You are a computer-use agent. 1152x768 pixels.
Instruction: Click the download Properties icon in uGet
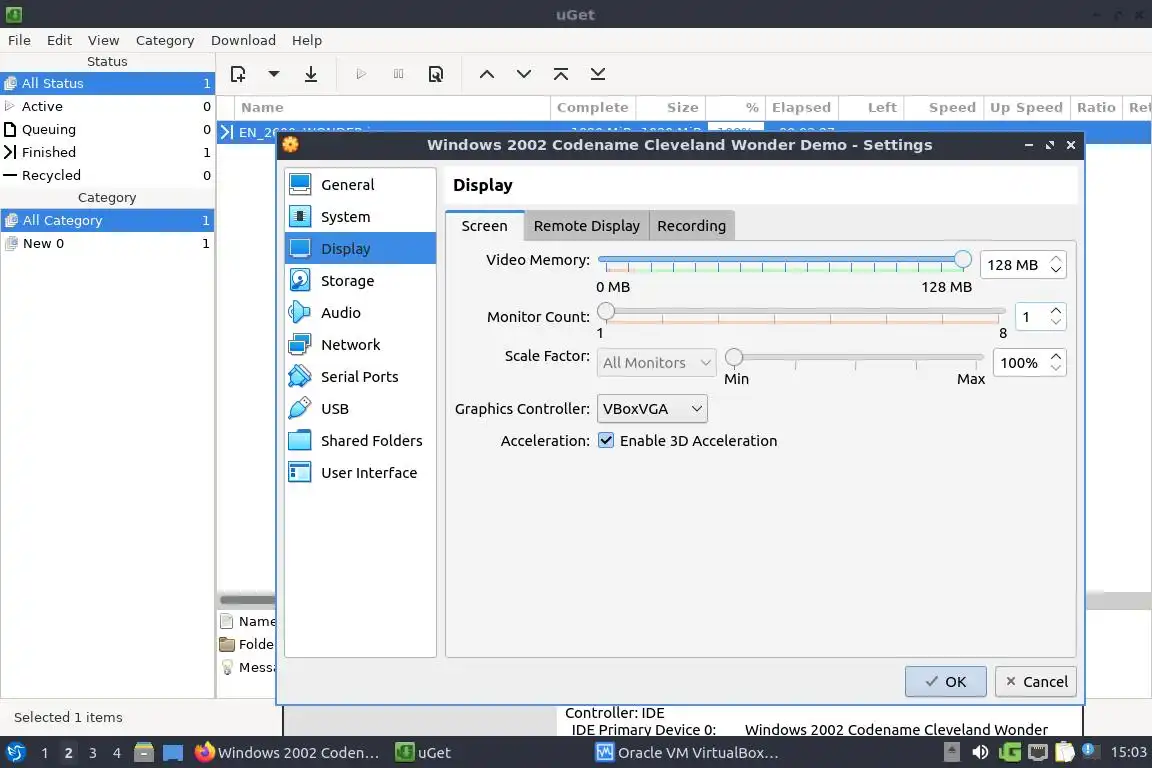click(436, 74)
